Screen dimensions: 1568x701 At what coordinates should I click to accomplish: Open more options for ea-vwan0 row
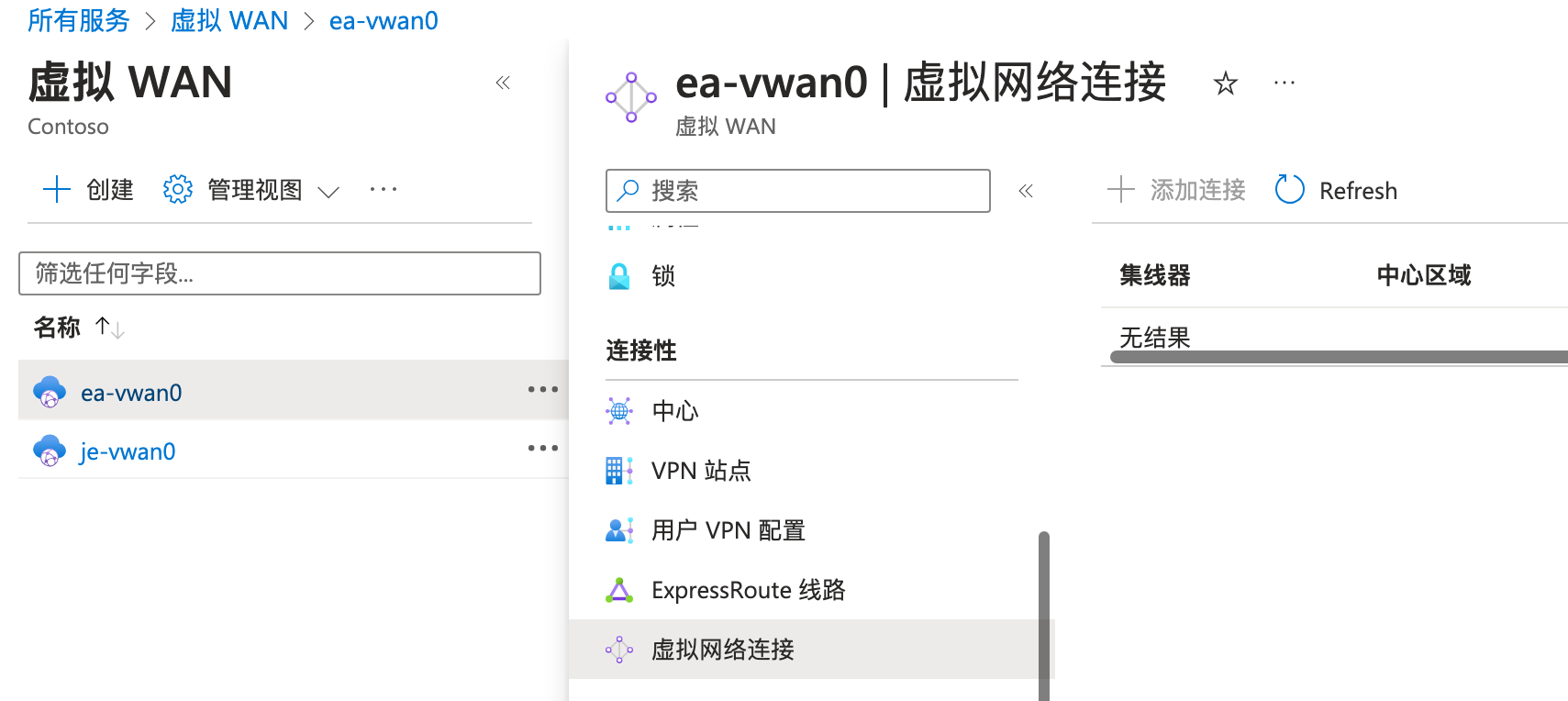click(542, 390)
